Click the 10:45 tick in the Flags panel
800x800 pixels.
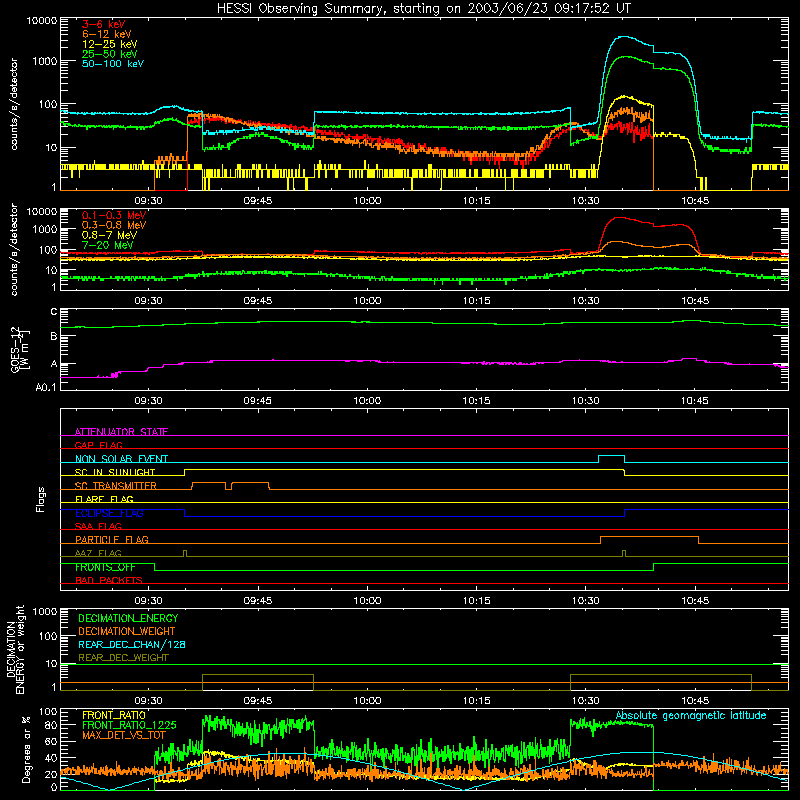point(695,601)
